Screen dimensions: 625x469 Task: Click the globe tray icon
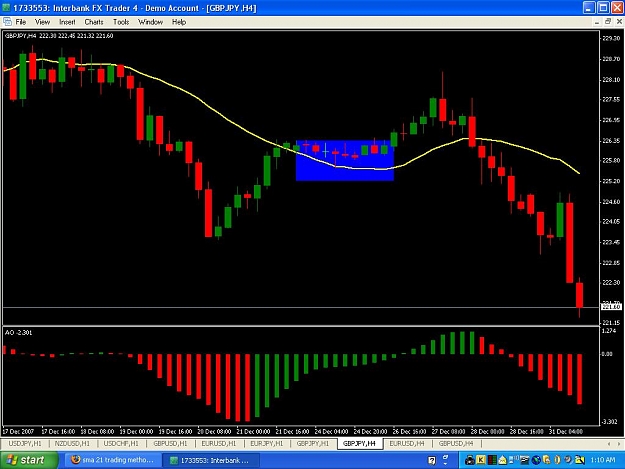coord(536,460)
